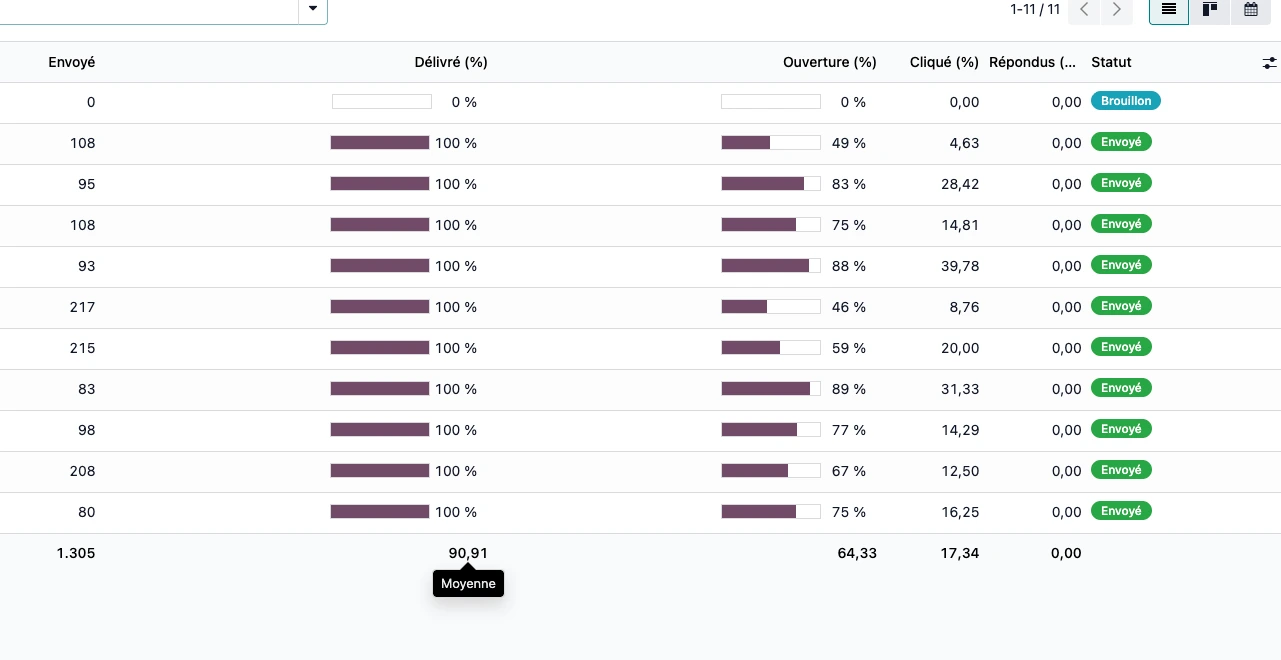Click the Moyenne tooltip label
This screenshot has height=660, width=1281.
(468, 583)
